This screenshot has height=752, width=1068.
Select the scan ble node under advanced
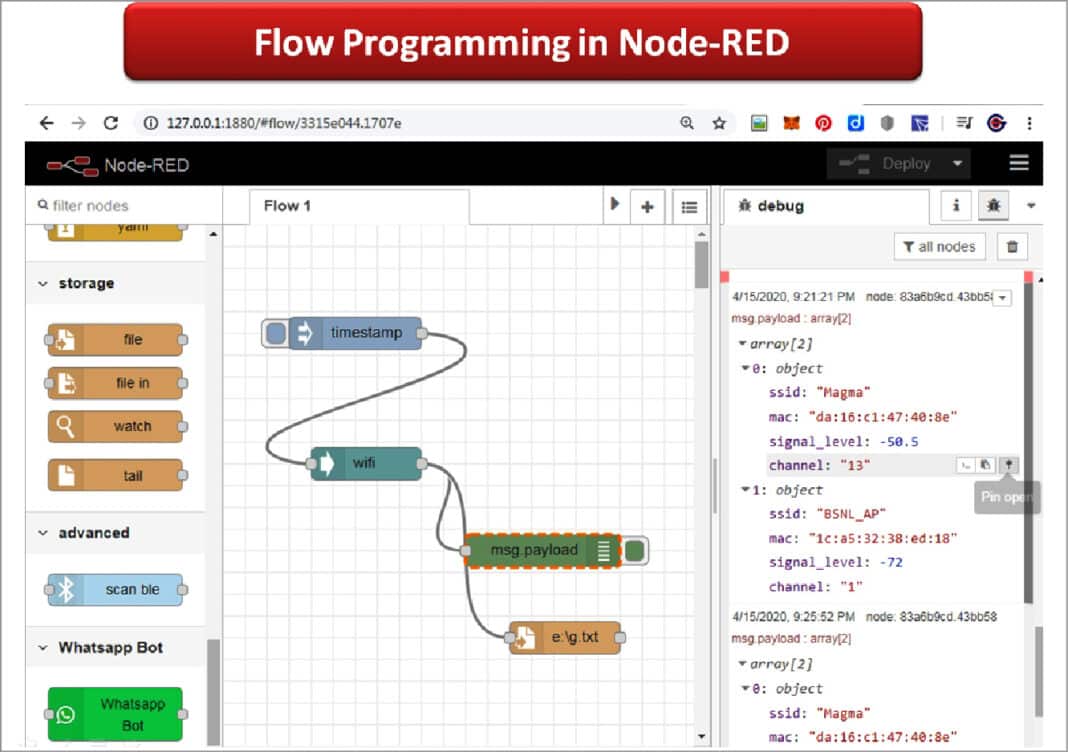coord(114,589)
